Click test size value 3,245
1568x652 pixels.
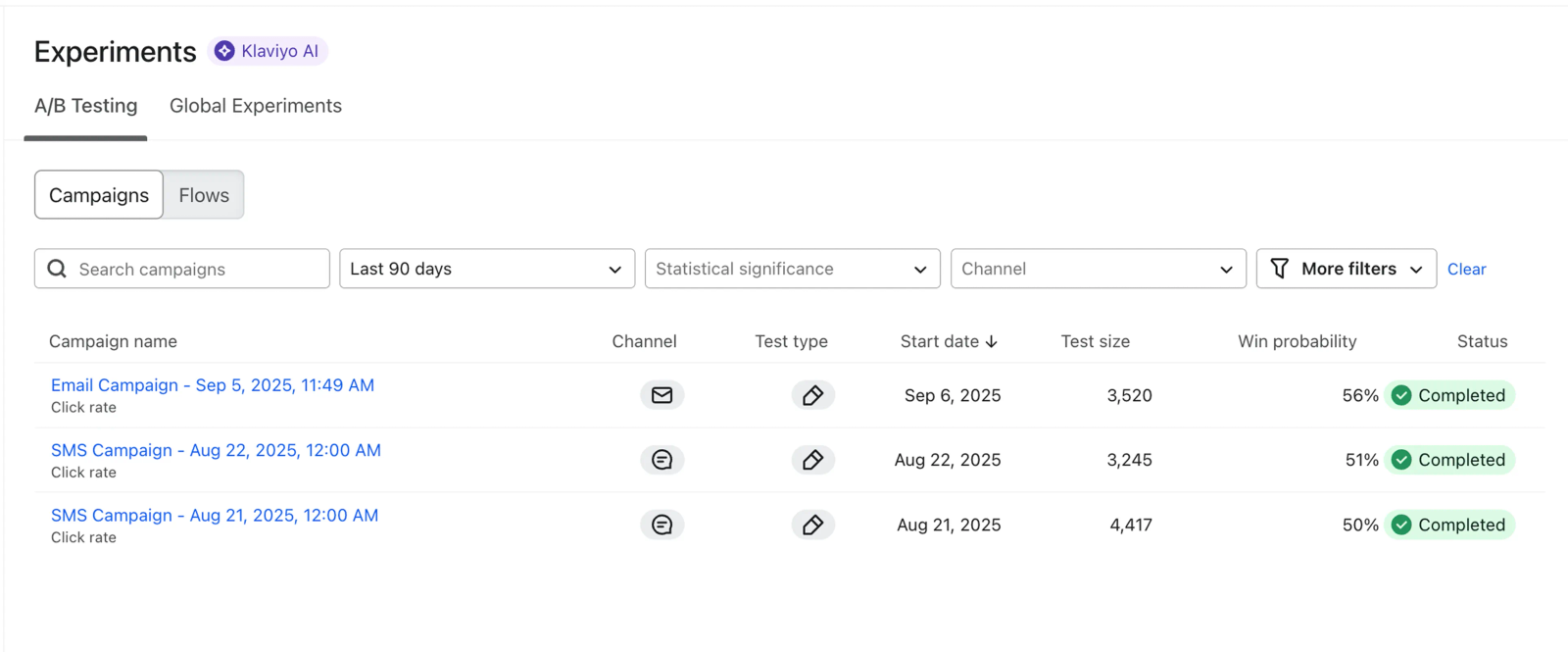click(x=1130, y=460)
